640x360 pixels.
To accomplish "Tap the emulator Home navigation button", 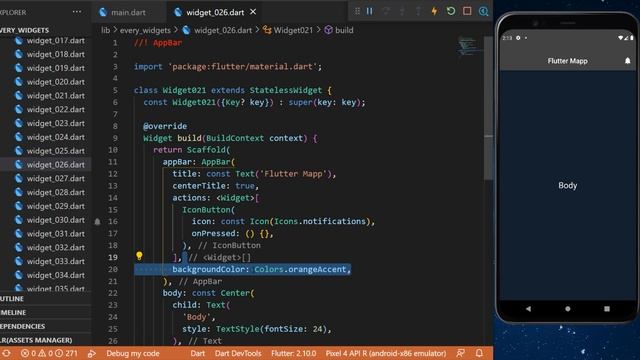I will 567,309.
